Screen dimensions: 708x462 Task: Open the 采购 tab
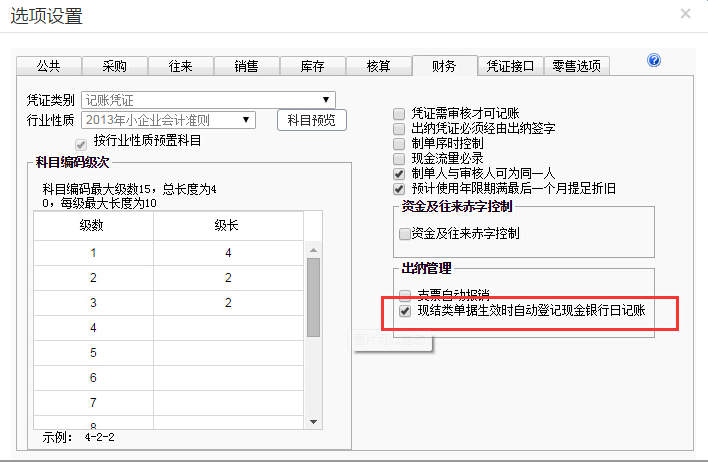pos(115,67)
